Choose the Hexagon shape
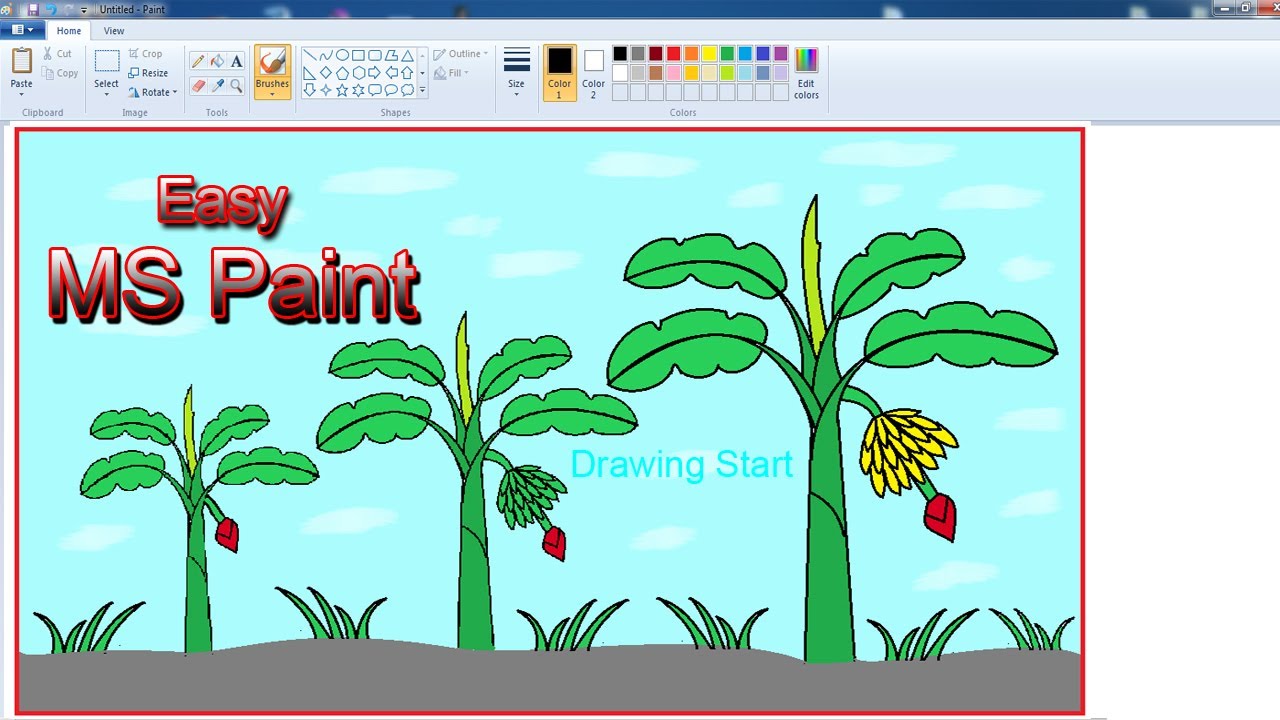The width and height of the screenshot is (1280, 720). [x=358, y=73]
